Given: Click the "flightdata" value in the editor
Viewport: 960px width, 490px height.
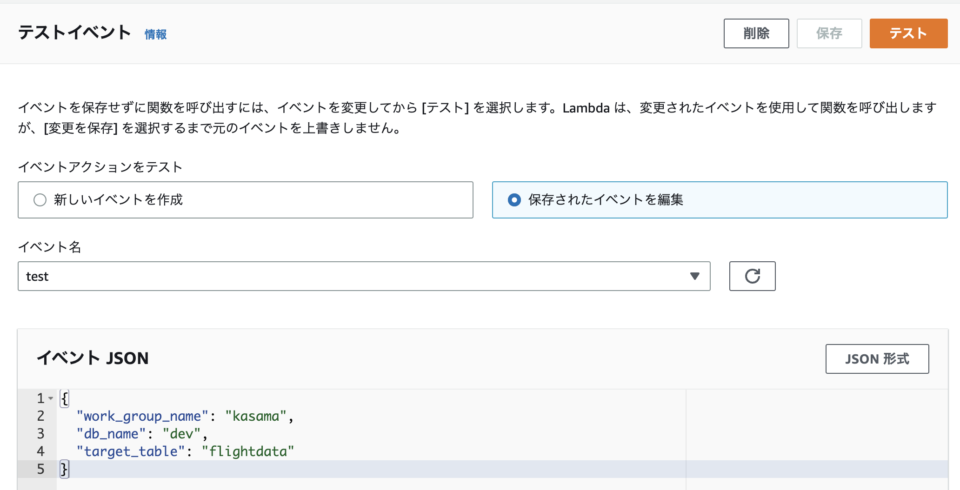Looking at the screenshot, I should tap(248, 451).
